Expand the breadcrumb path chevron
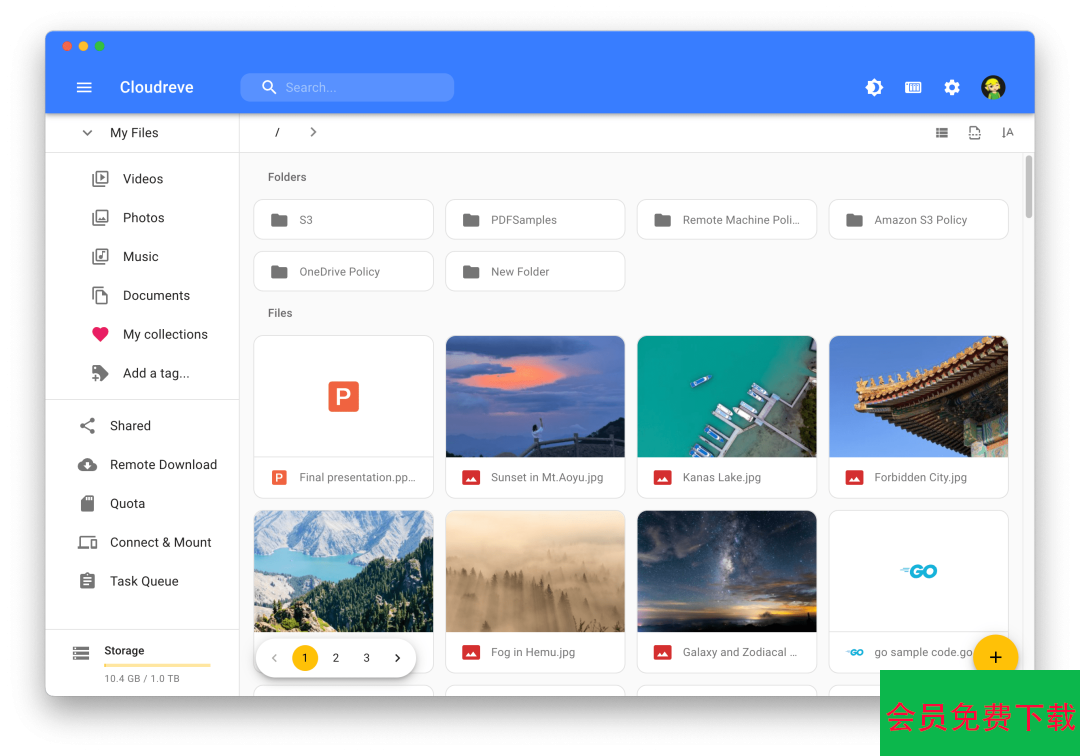The width and height of the screenshot is (1080, 756). (313, 132)
